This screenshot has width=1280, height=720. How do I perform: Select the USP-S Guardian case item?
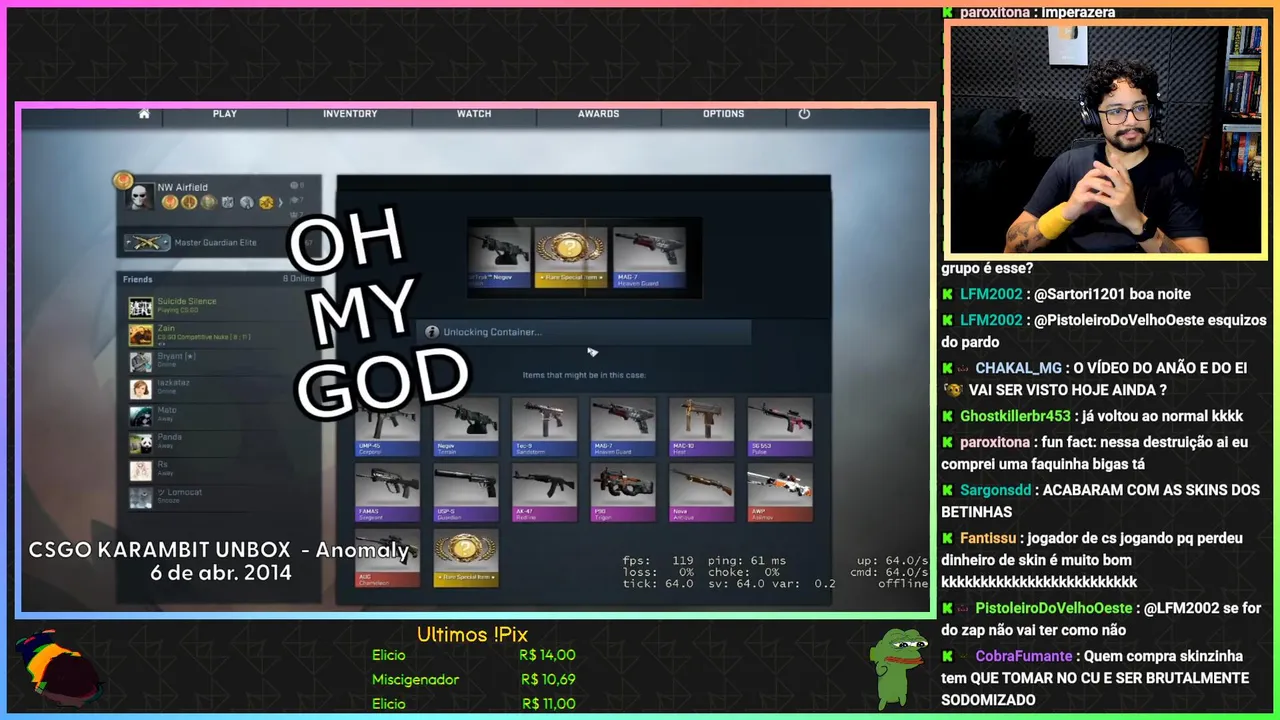coord(466,492)
